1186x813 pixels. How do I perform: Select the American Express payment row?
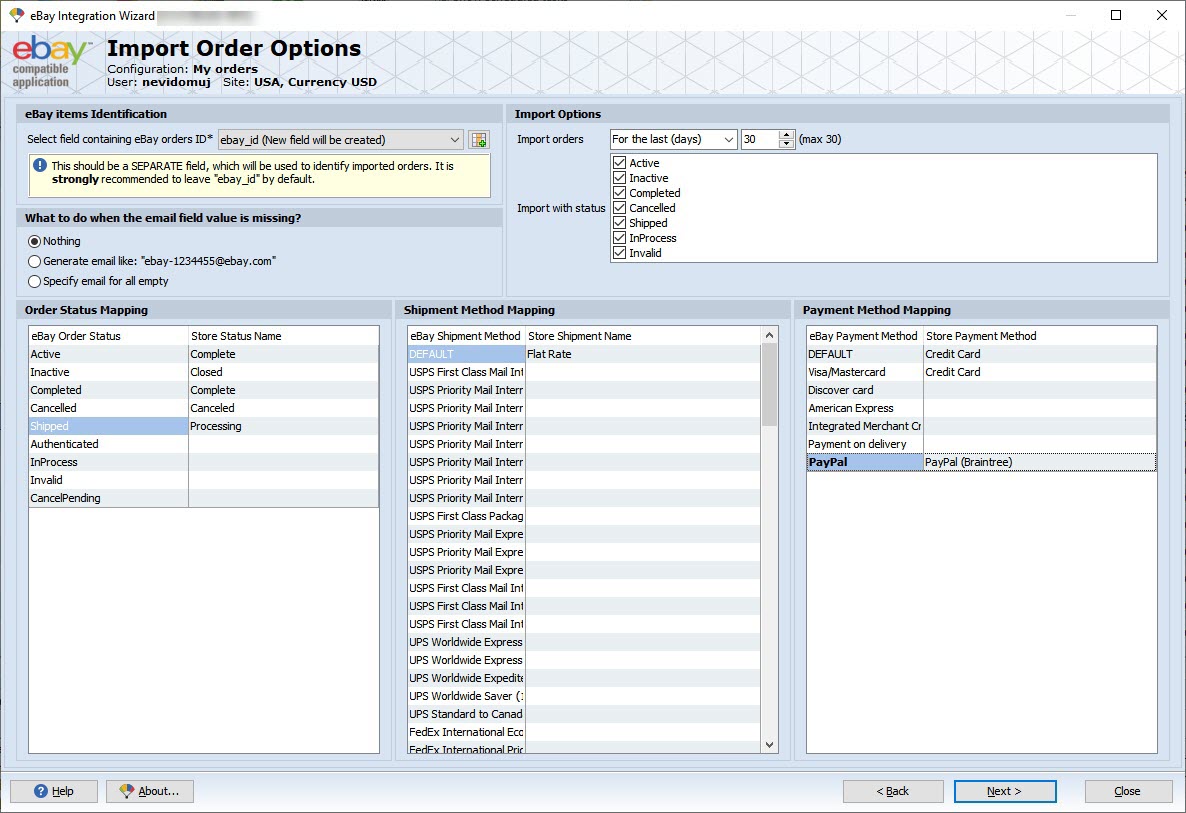865,408
